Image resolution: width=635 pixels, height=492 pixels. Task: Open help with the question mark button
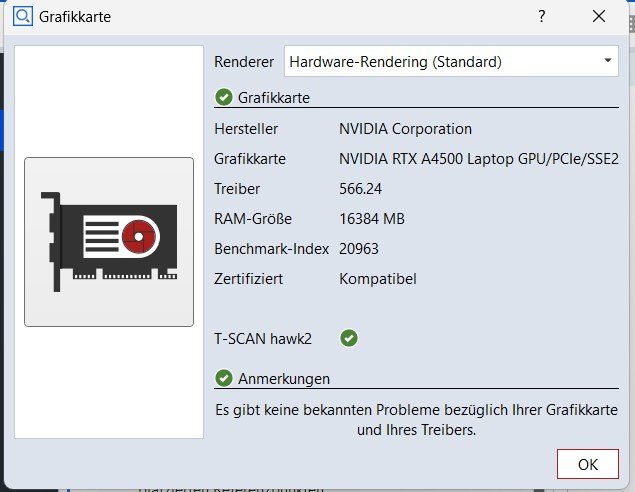[x=542, y=17]
